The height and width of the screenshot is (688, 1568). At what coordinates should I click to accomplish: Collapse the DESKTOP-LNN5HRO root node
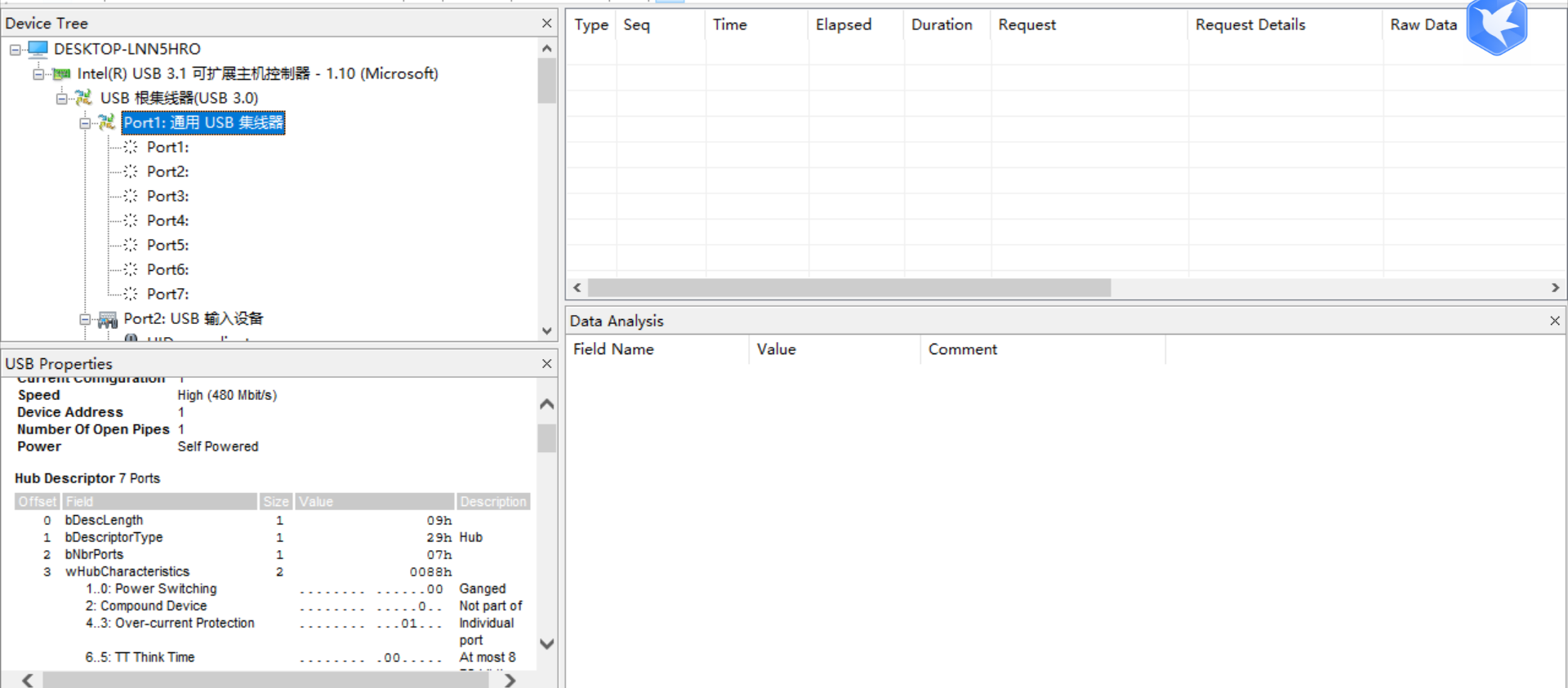coord(16,50)
